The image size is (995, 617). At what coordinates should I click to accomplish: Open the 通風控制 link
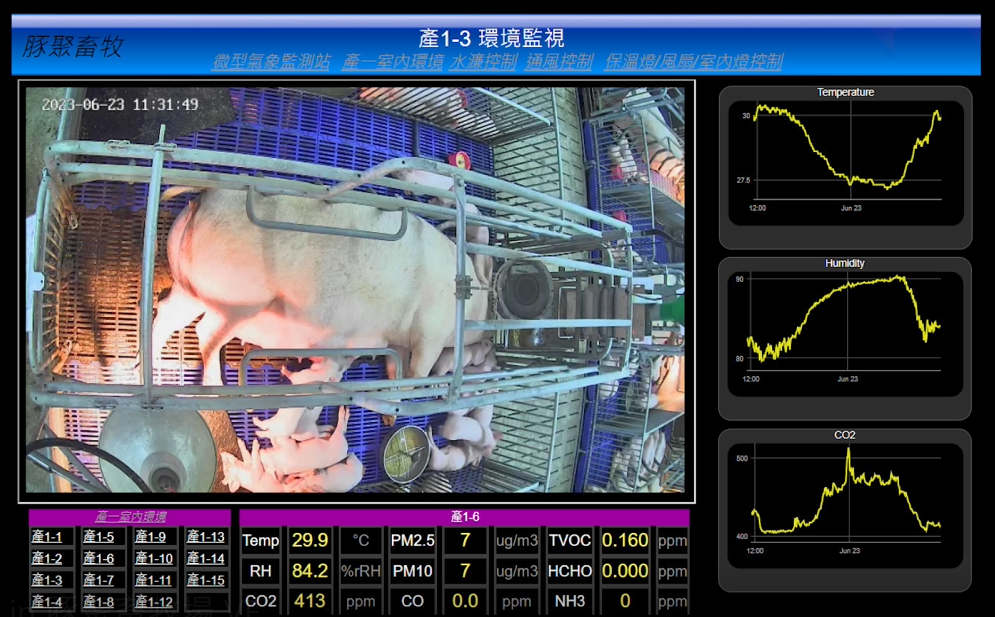559,62
